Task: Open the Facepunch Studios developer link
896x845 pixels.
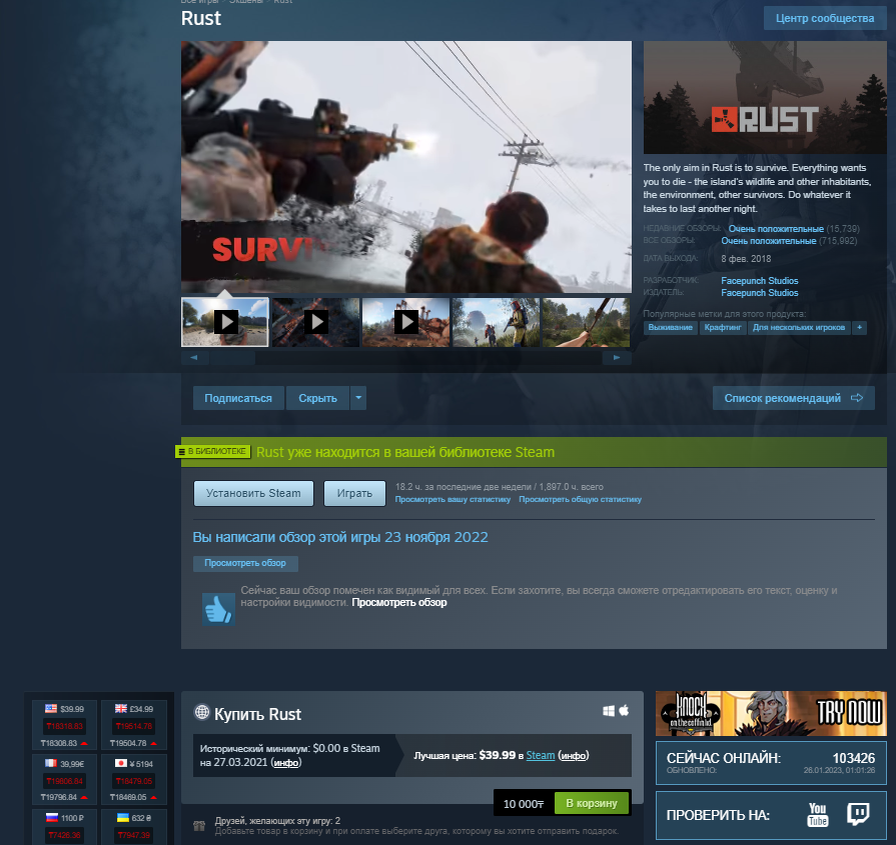Action: click(x=758, y=281)
